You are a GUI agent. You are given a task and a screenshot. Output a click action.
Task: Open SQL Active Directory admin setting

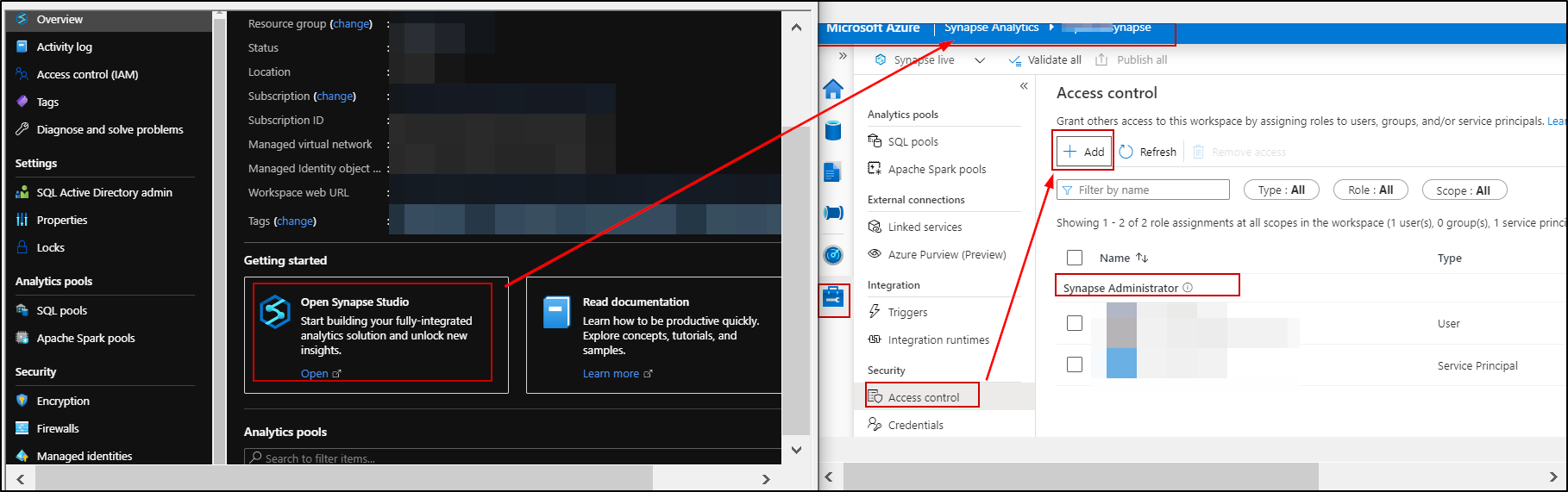(x=104, y=192)
